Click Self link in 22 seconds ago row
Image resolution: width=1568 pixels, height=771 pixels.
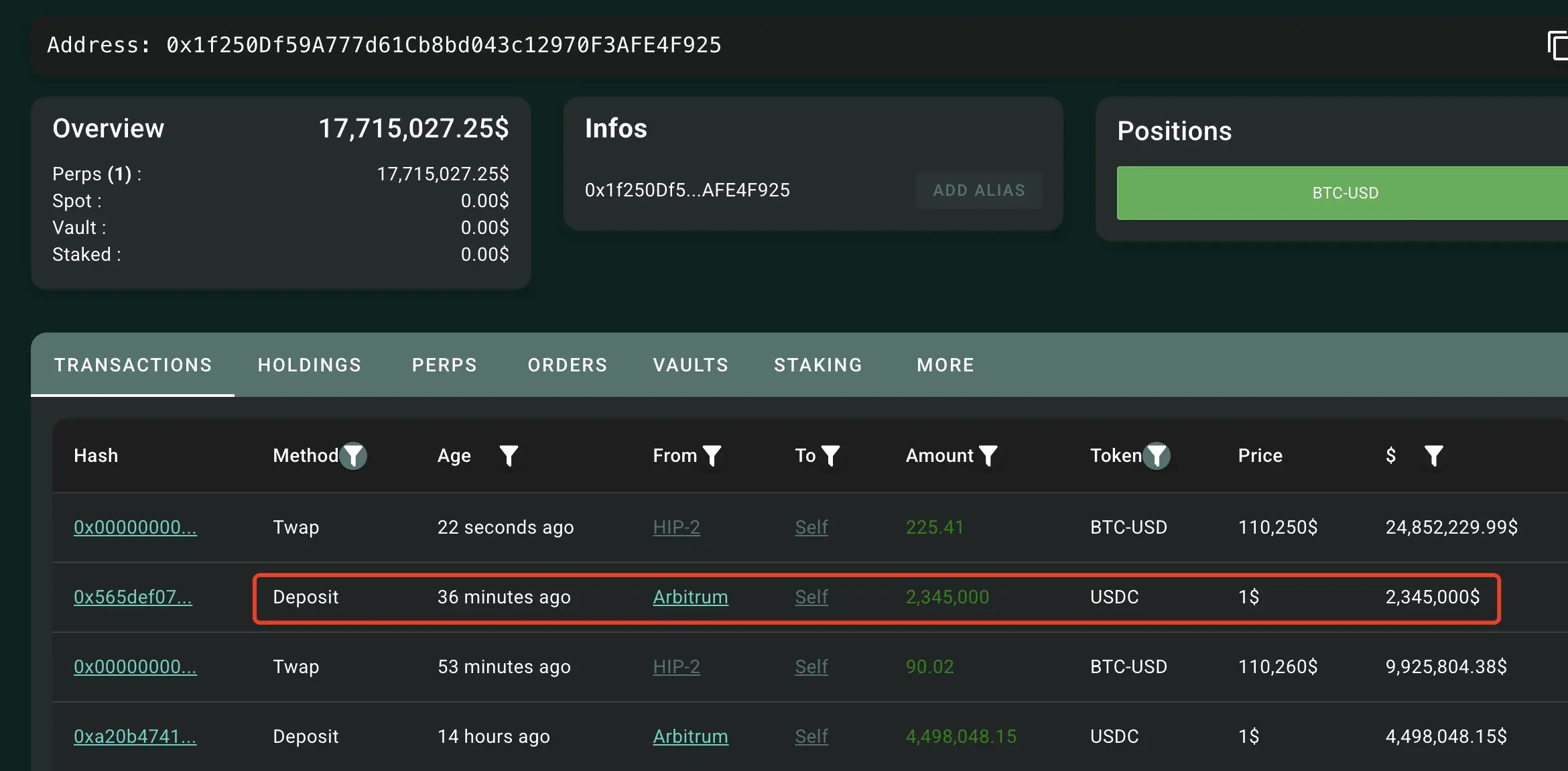coord(811,527)
